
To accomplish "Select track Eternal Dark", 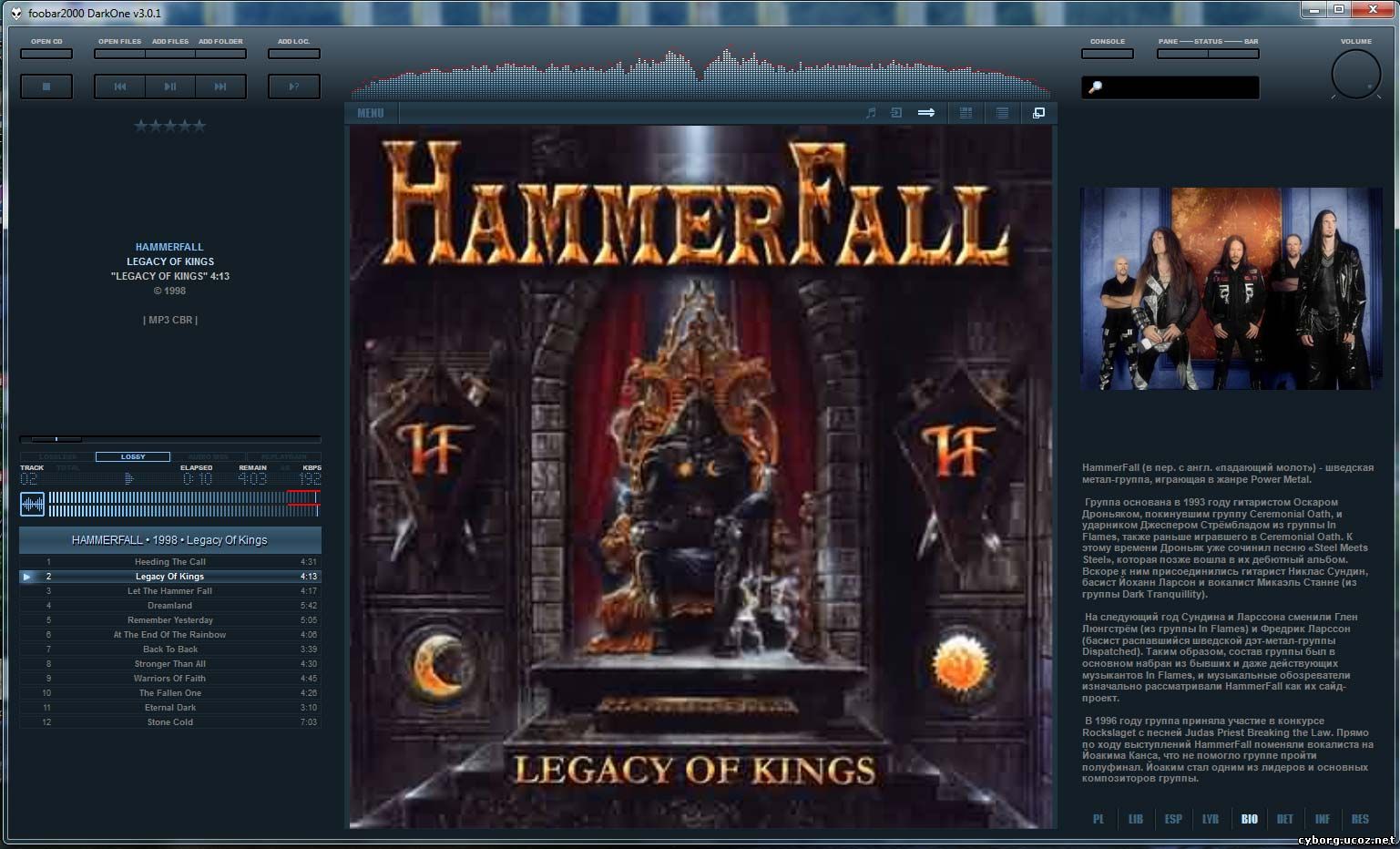I will click(170, 708).
